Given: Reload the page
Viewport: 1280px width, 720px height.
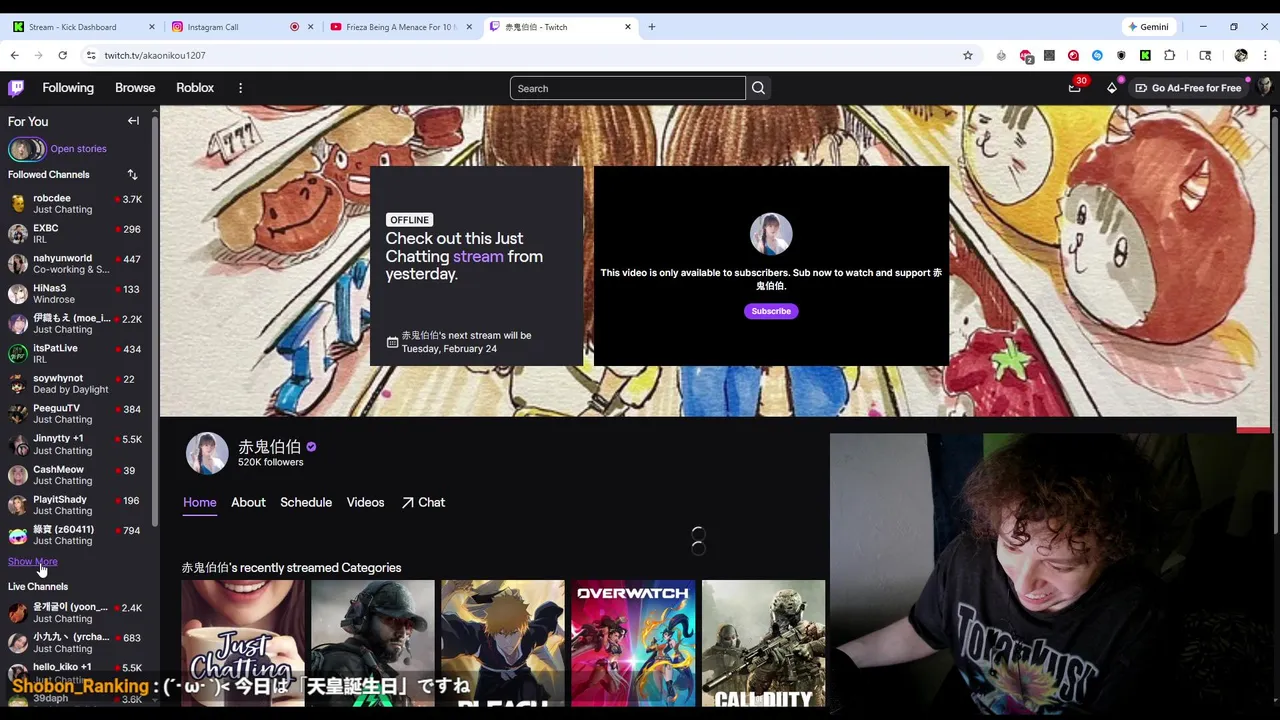Looking at the screenshot, I should [x=62, y=55].
